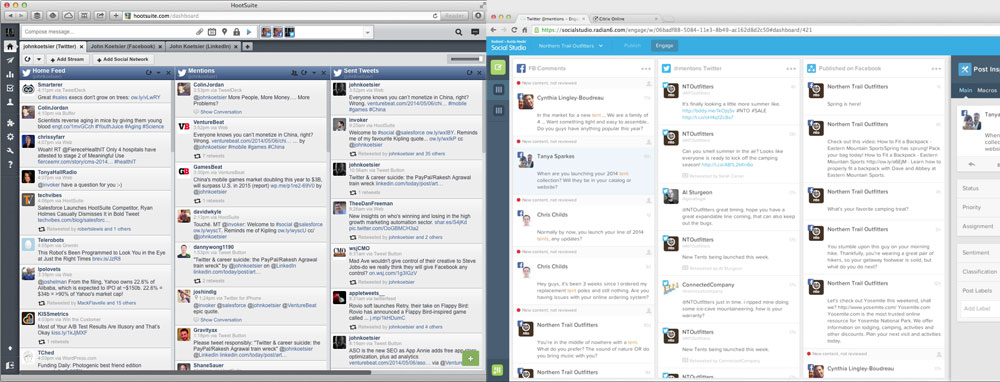Refresh the Home Feed stream

pos(149,73)
